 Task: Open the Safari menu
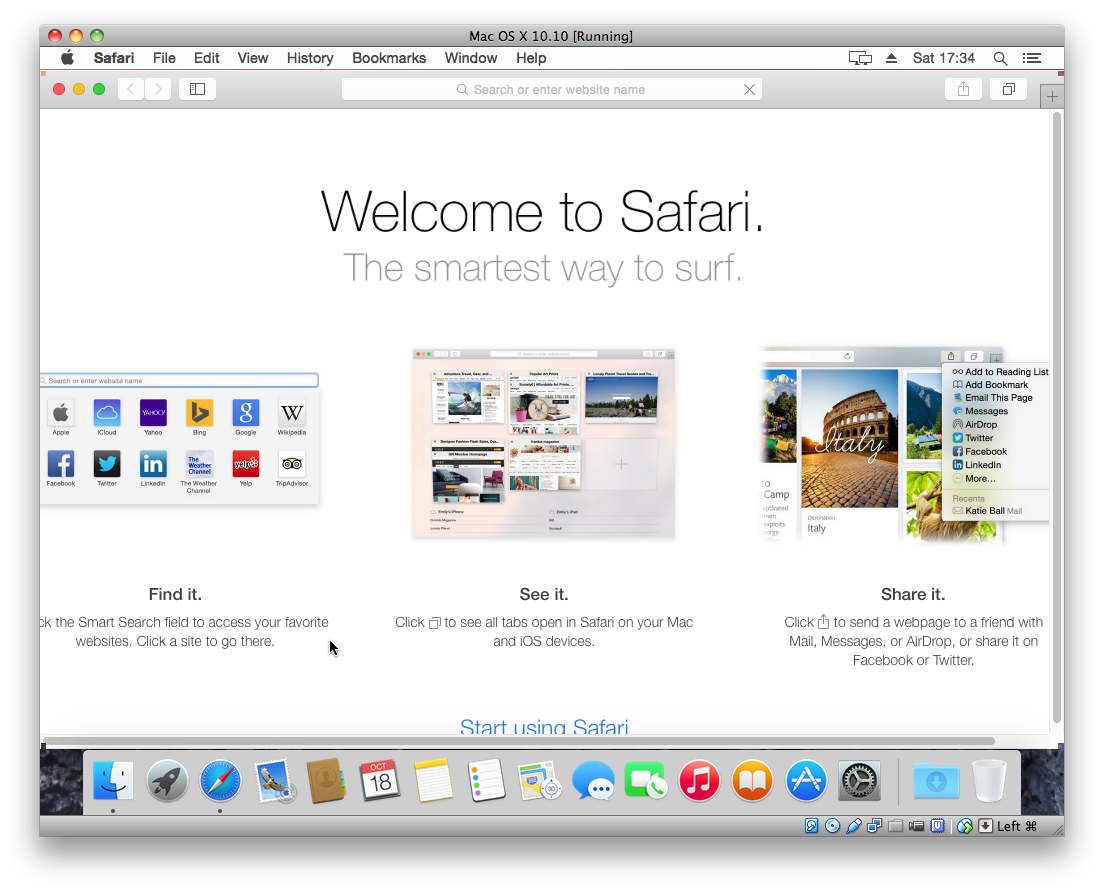[x=113, y=58]
